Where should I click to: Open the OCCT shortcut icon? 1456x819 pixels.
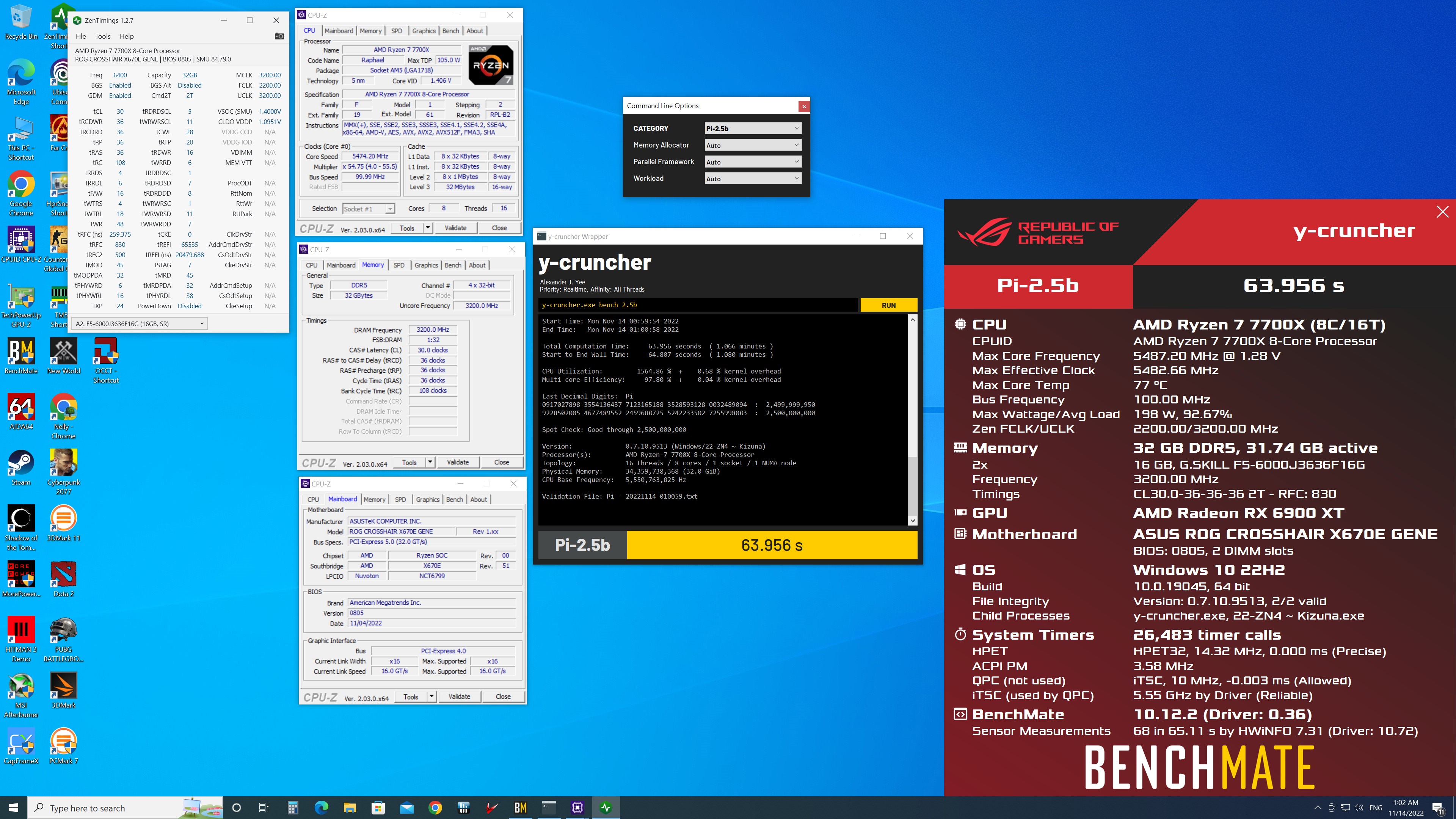106,361
